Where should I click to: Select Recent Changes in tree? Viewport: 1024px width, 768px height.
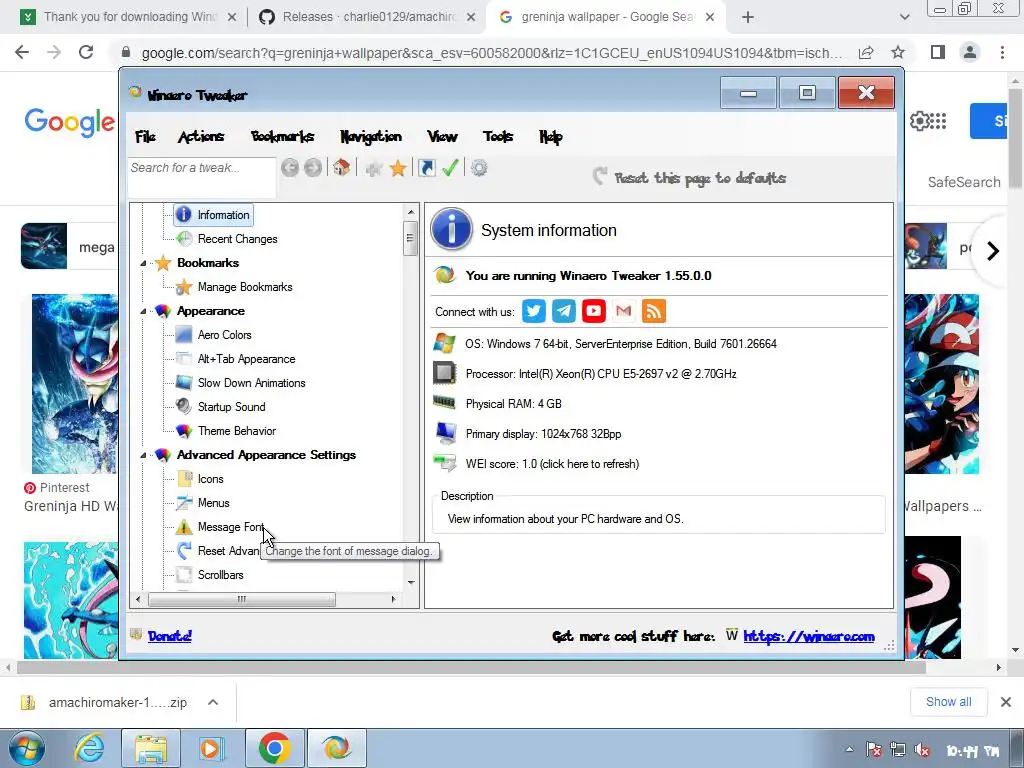237,239
